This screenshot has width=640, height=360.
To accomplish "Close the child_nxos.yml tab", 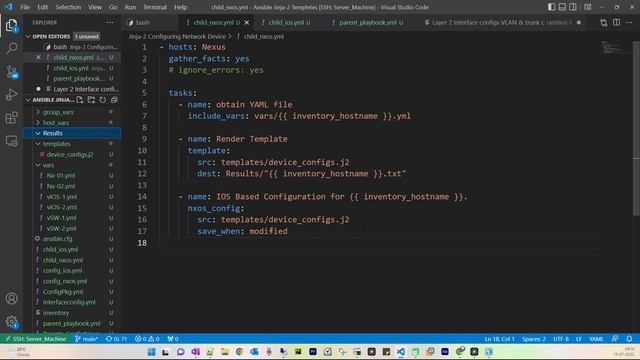I will point(247,22).
